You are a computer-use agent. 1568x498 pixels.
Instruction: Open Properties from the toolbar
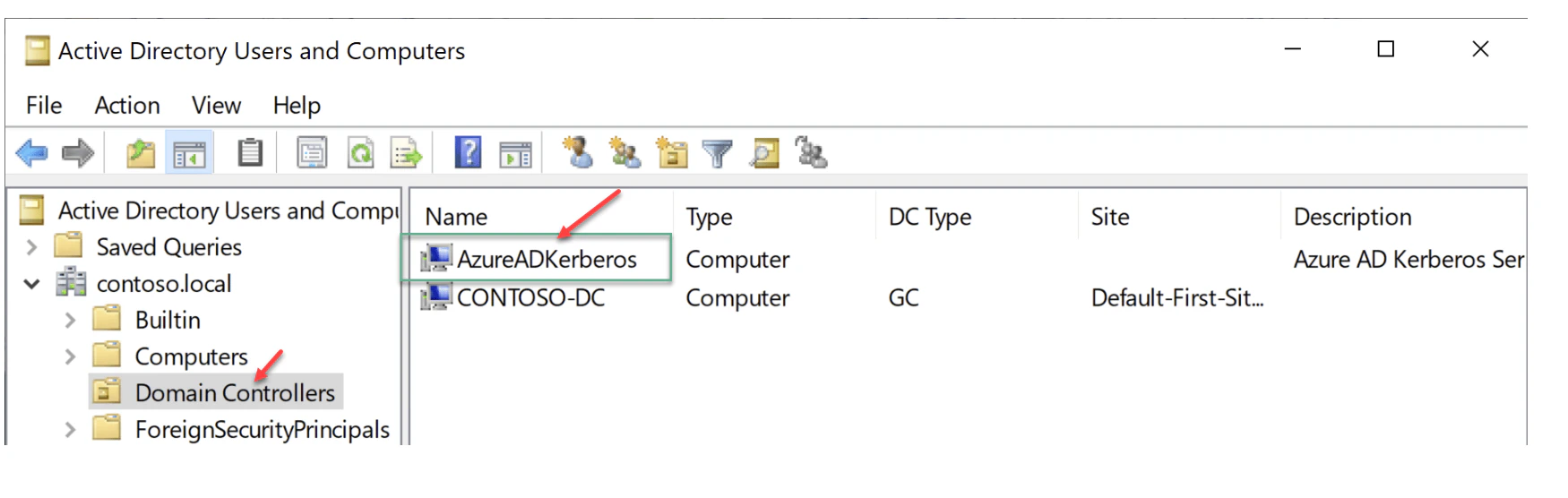click(x=312, y=153)
